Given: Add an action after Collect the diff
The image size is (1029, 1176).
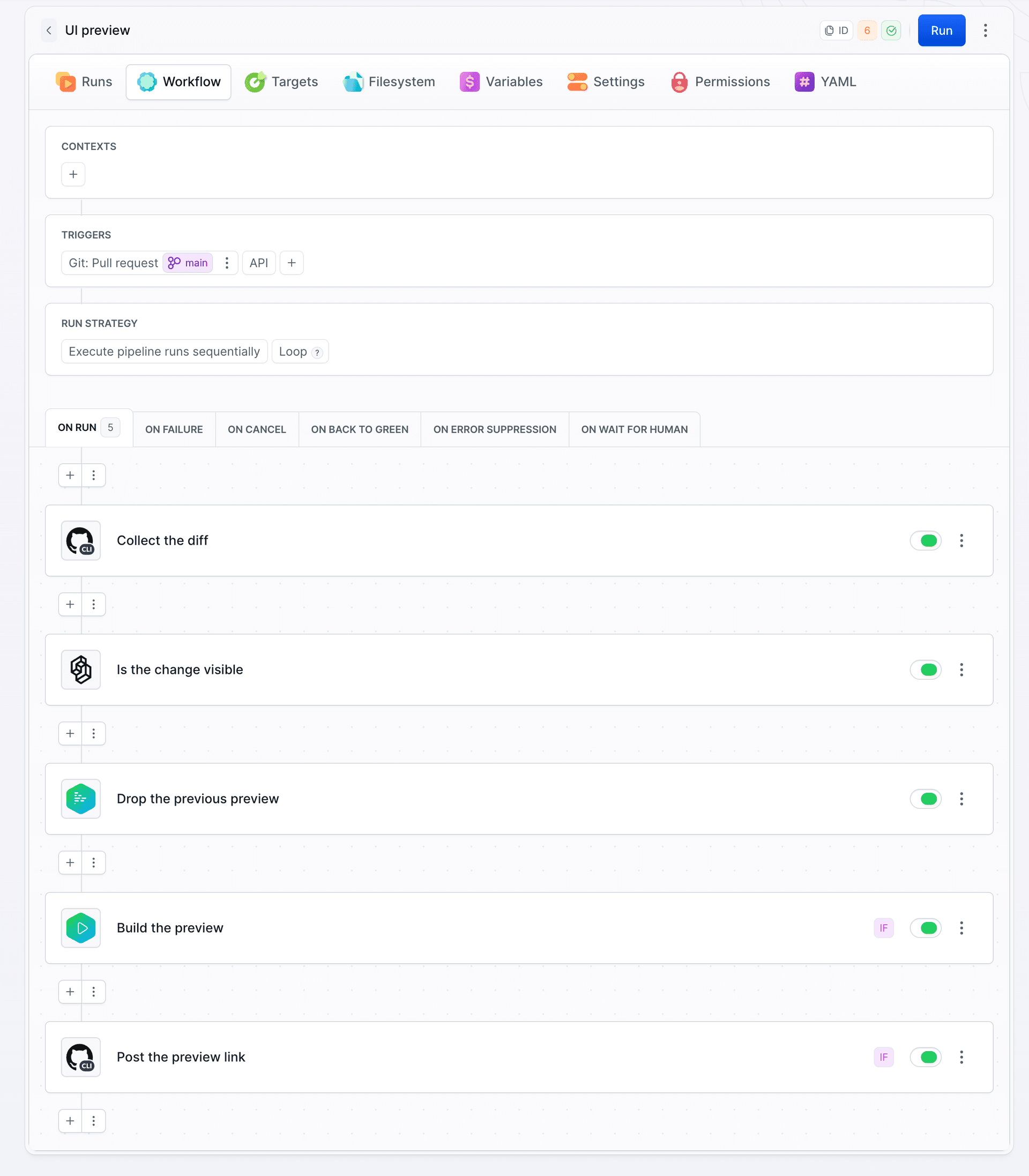Looking at the screenshot, I should (70, 605).
